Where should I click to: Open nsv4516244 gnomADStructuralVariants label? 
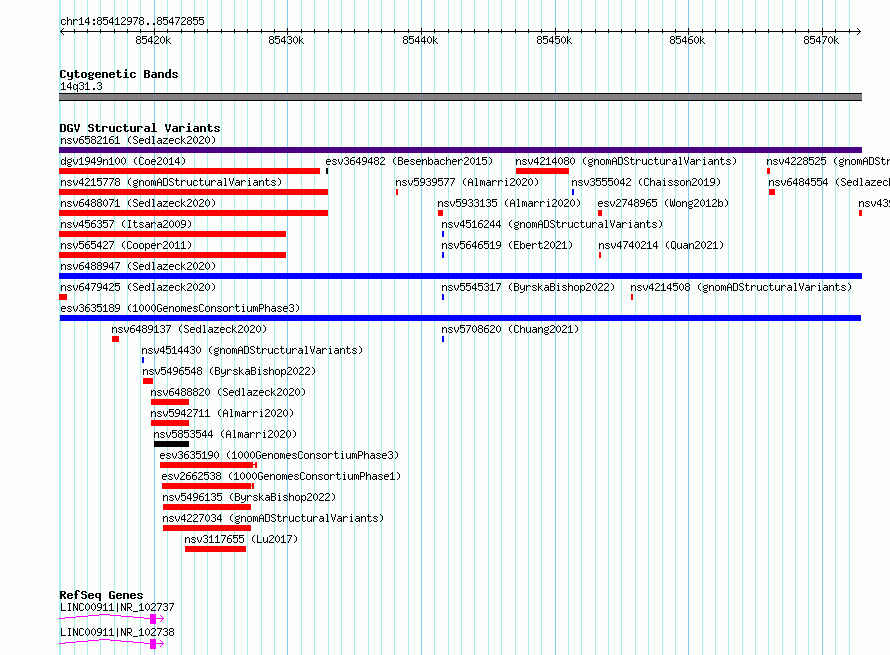[x=552, y=224]
